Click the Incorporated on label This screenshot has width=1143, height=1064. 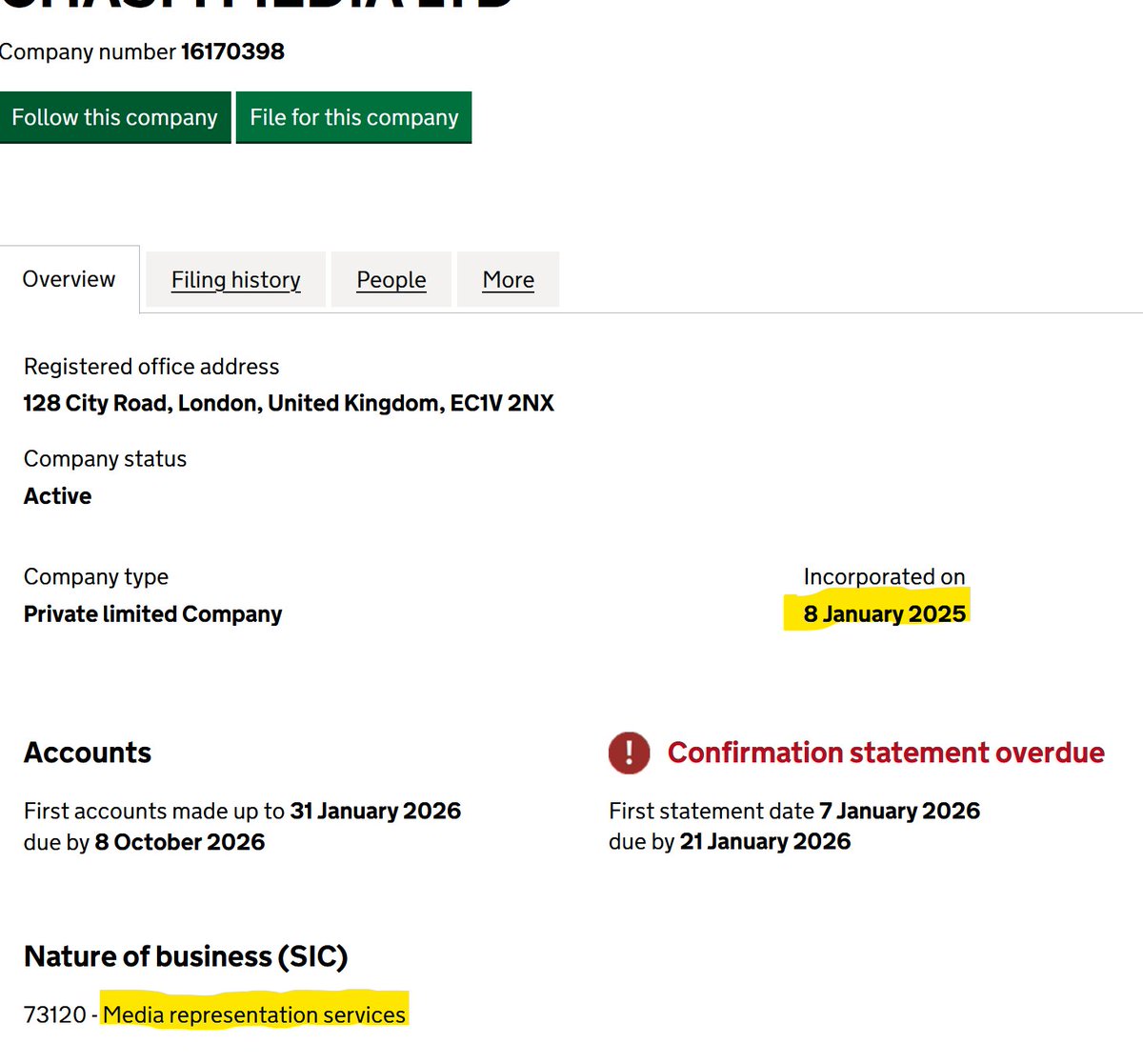point(884,577)
